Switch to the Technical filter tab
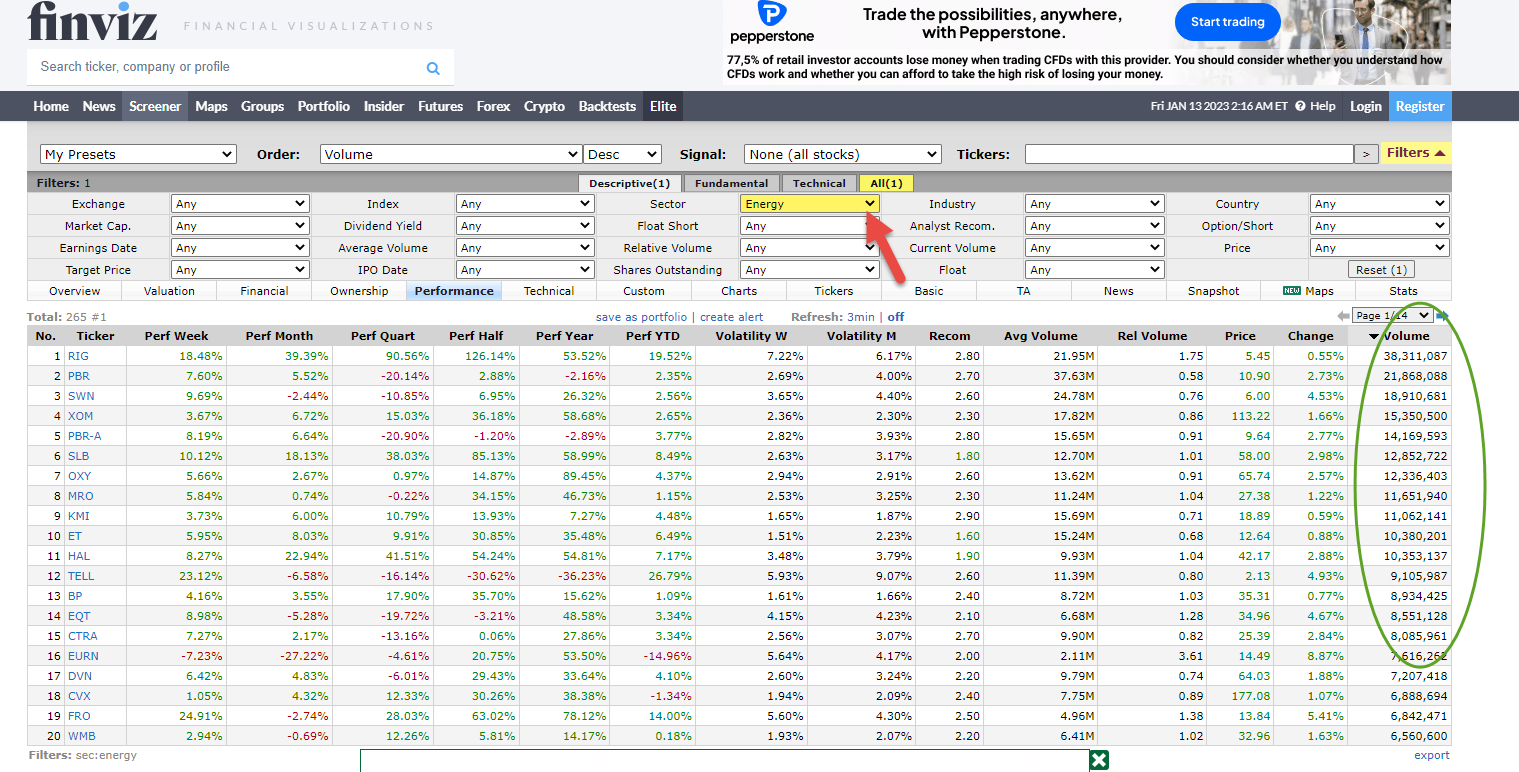Screen dimensions: 1519x772 point(819,183)
